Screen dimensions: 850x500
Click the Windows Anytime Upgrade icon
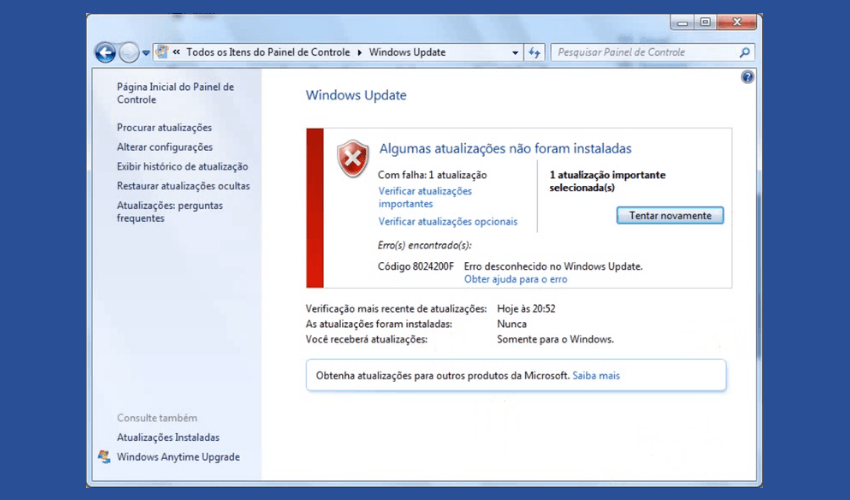coord(104,457)
